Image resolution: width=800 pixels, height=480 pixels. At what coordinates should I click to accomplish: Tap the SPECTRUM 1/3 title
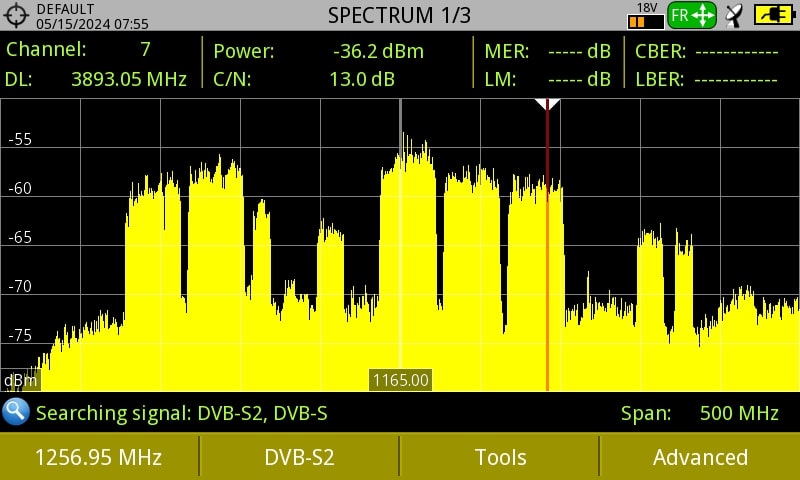[399, 15]
